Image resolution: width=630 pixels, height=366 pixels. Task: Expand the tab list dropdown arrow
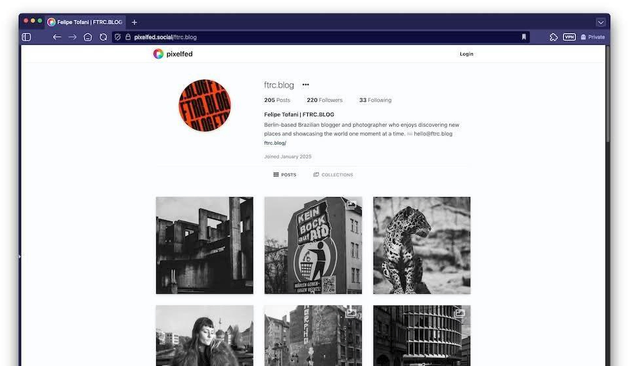600,22
